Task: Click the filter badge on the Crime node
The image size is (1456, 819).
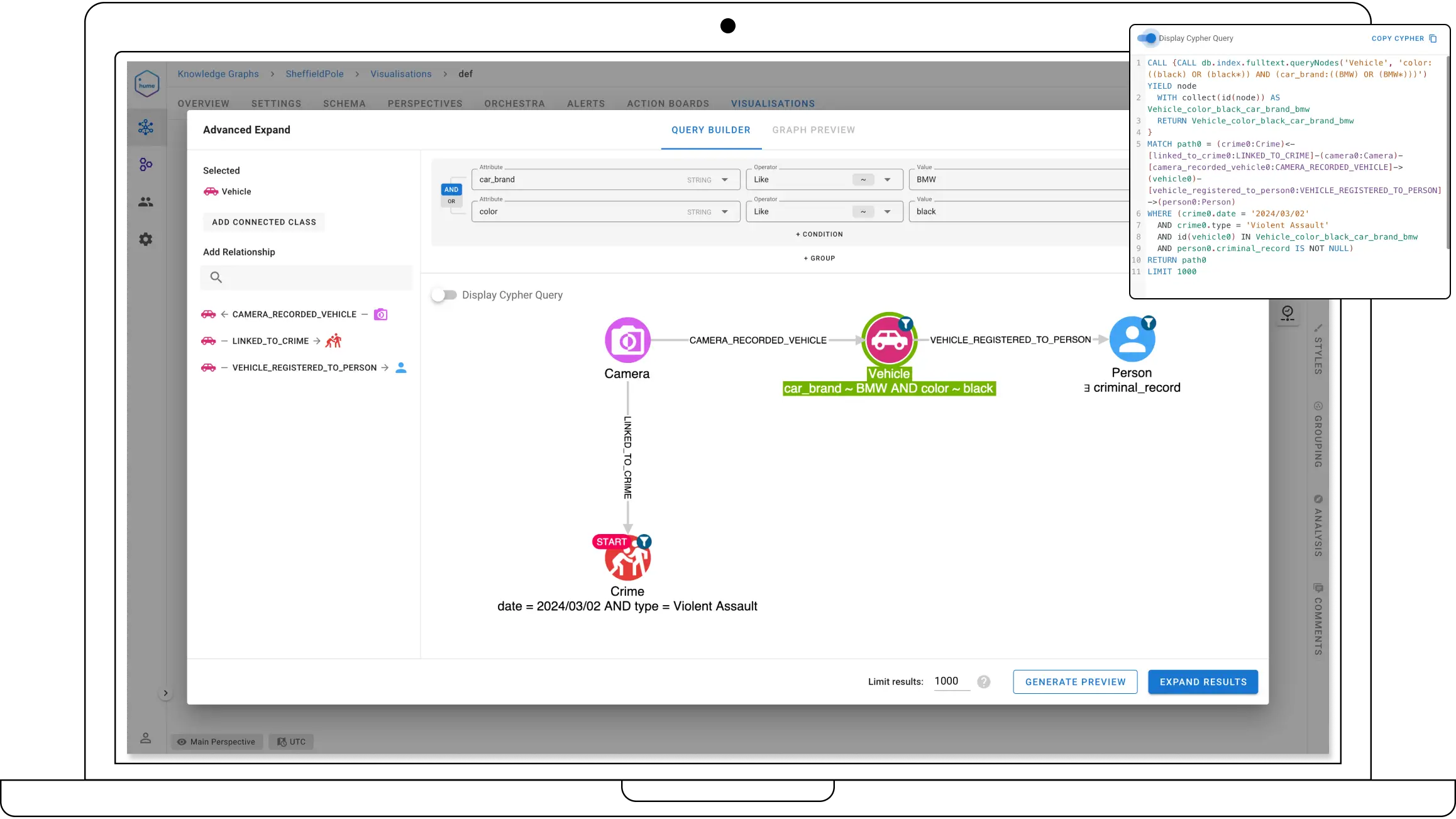Action: coord(644,541)
